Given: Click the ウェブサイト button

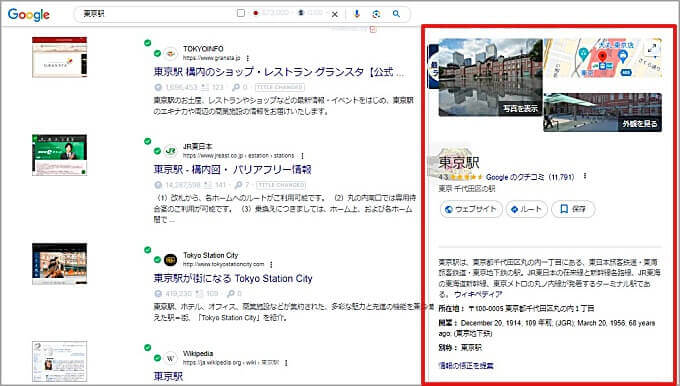Looking at the screenshot, I should point(471,209).
